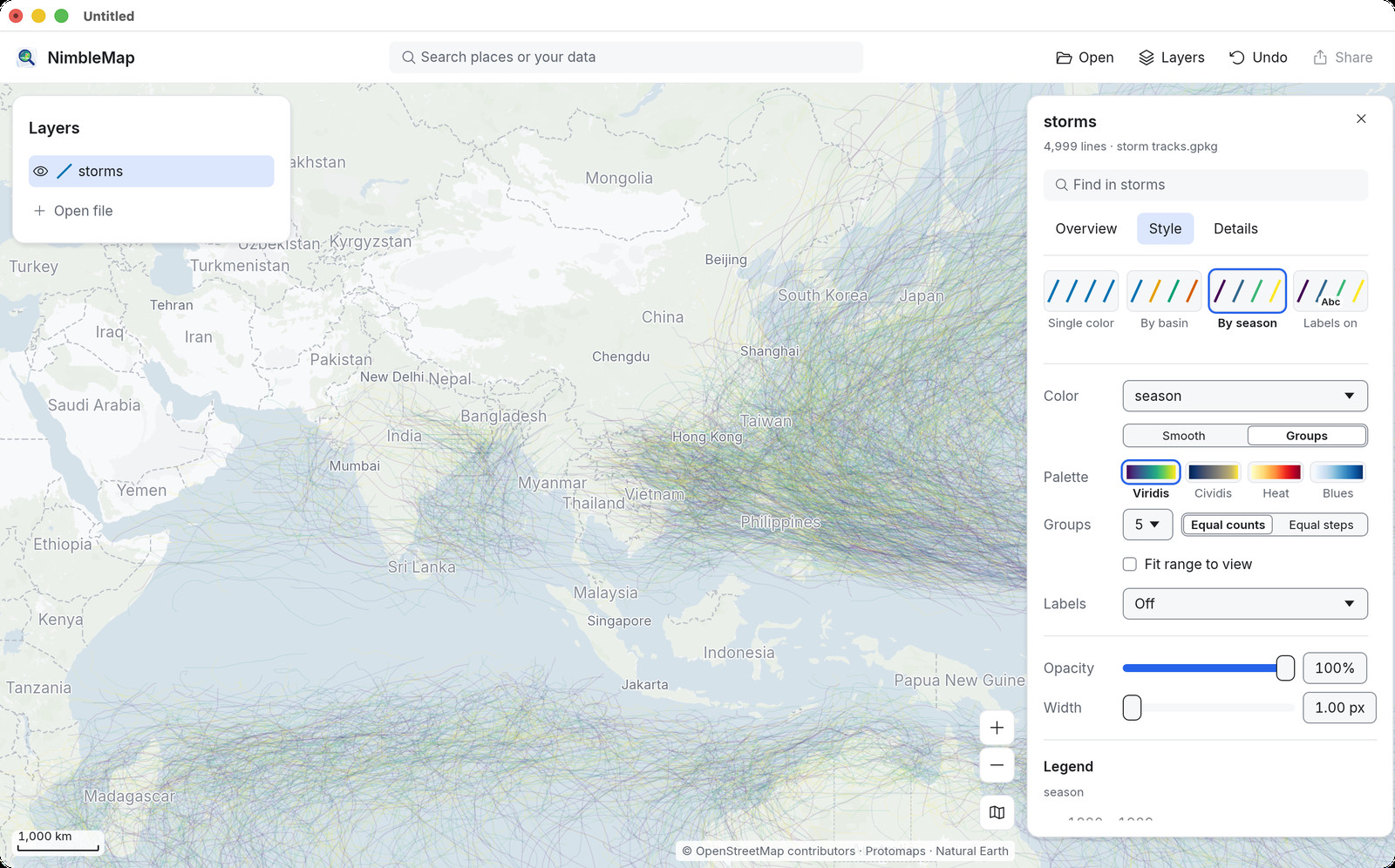This screenshot has height=868, width=1395.
Task: Open the Share option
Action: click(x=1343, y=58)
